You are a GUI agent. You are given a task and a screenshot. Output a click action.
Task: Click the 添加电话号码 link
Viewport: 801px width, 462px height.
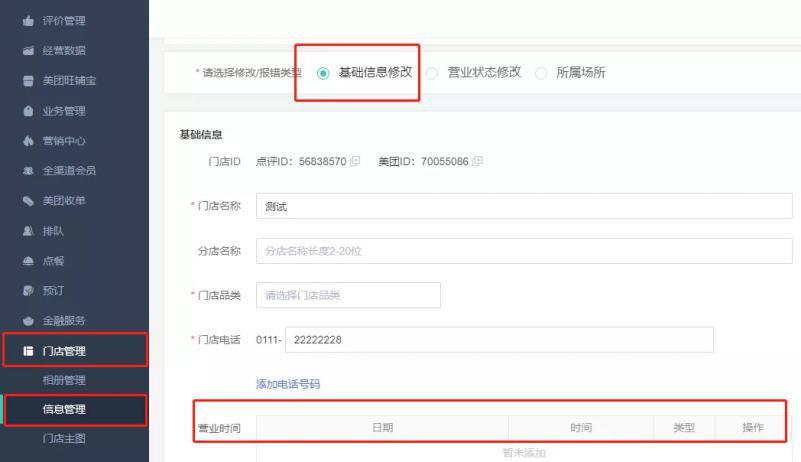click(288, 384)
